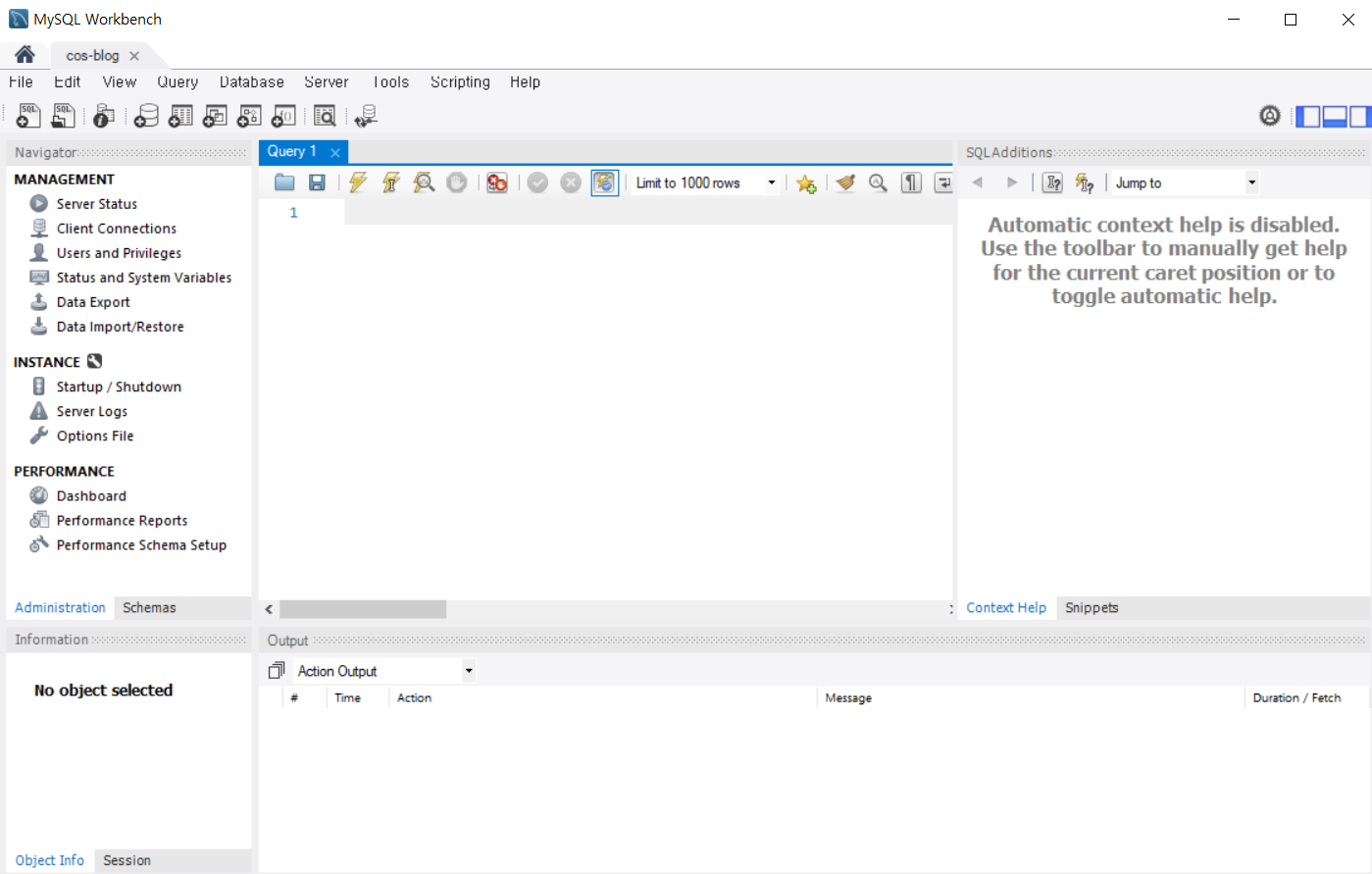Commit the current transaction icon
Viewport: 1372px width, 874px height.
tap(537, 182)
